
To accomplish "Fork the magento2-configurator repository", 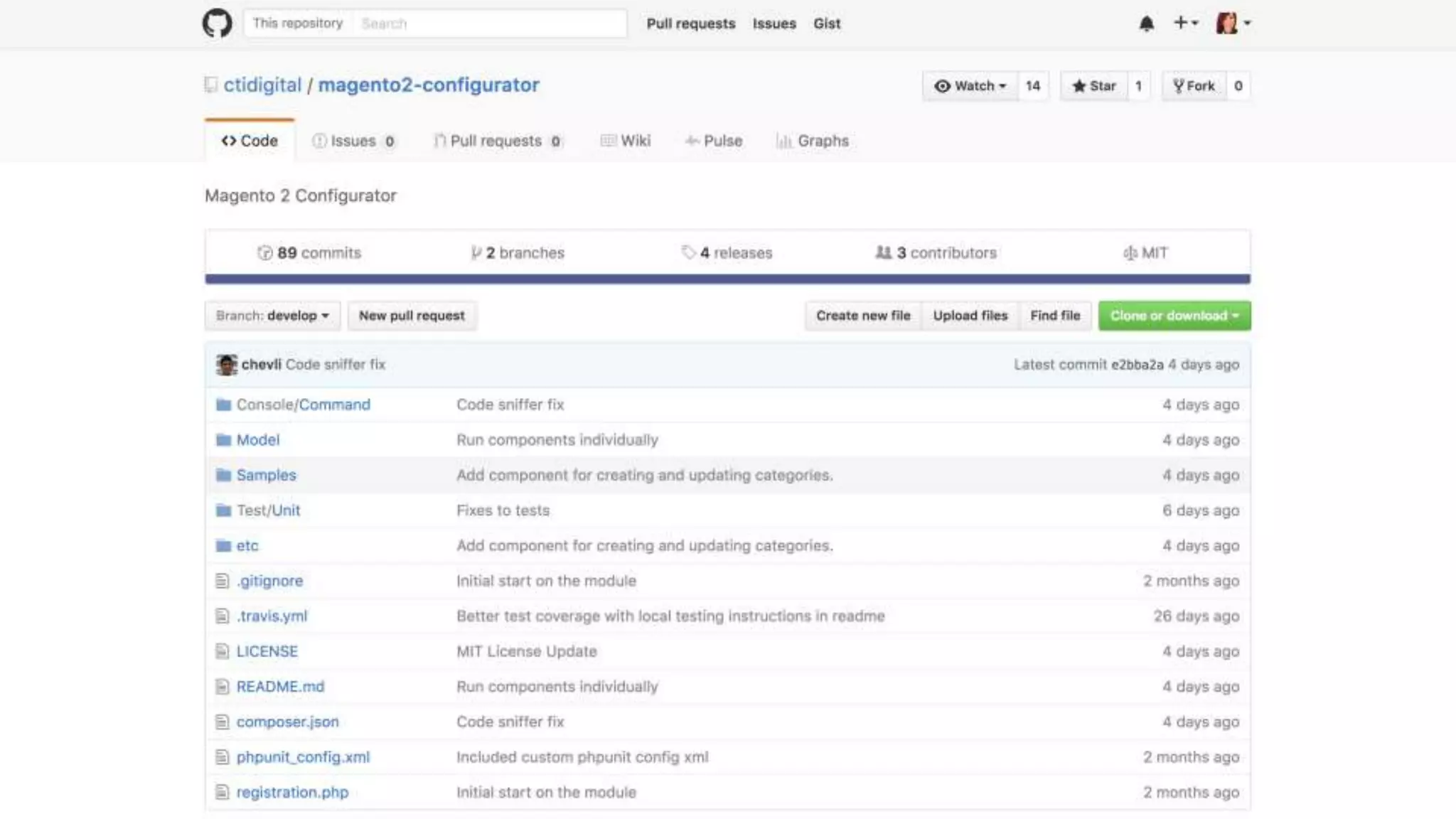I will click(1194, 86).
